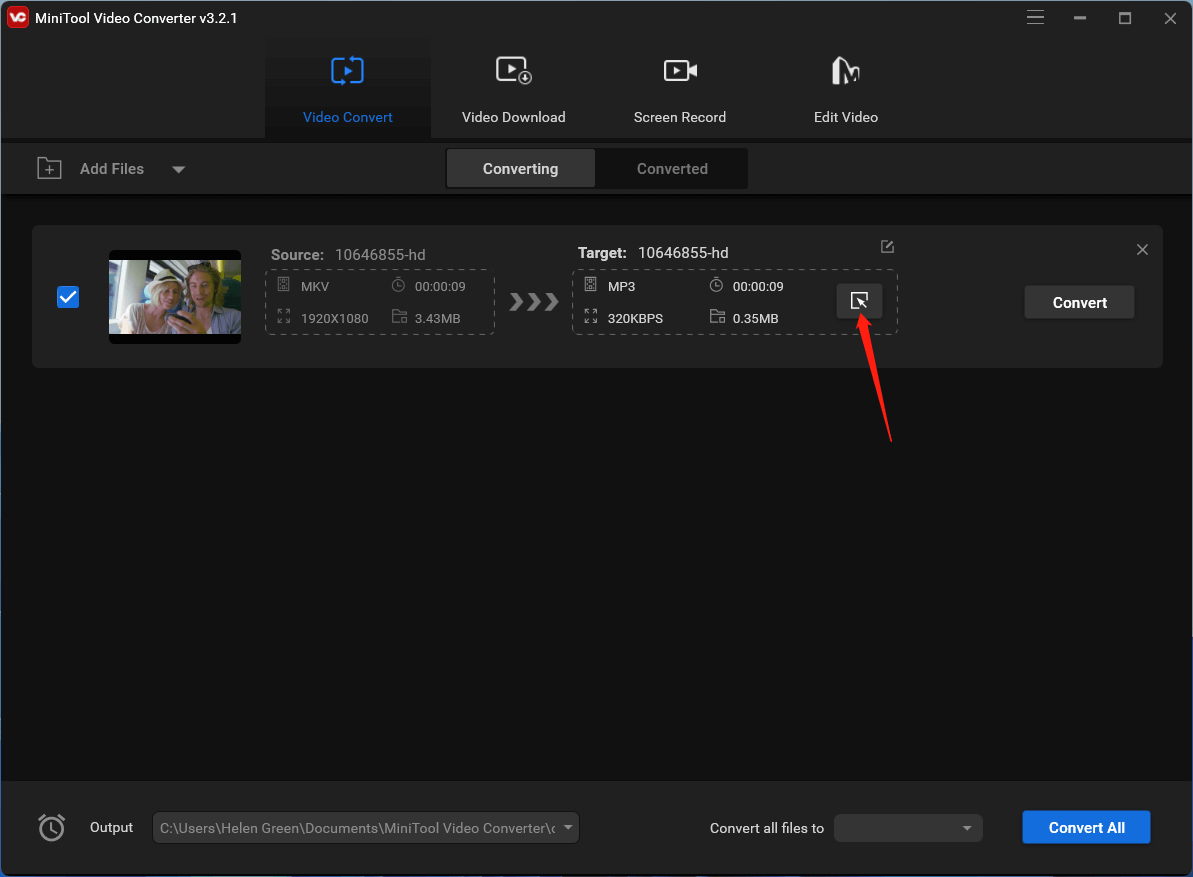Click the target format MP3 text
Viewport: 1193px width, 877px height.
tap(622, 287)
